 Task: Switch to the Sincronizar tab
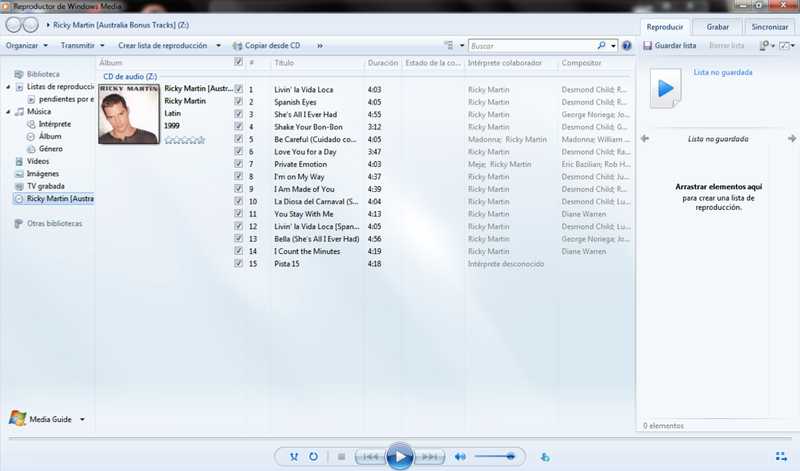click(x=770, y=27)
